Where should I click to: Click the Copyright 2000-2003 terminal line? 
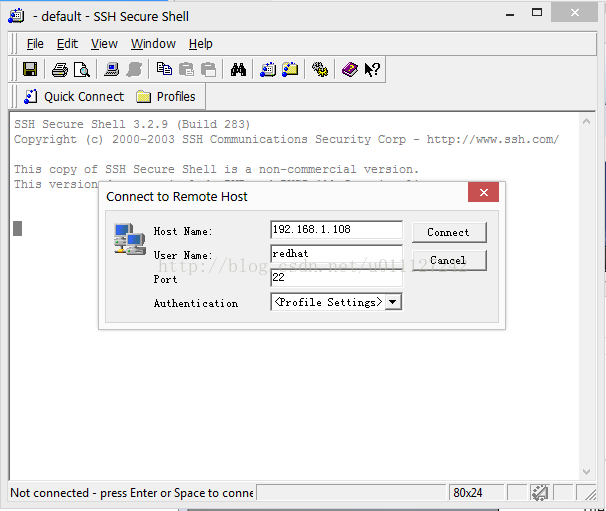click(286, 139)
